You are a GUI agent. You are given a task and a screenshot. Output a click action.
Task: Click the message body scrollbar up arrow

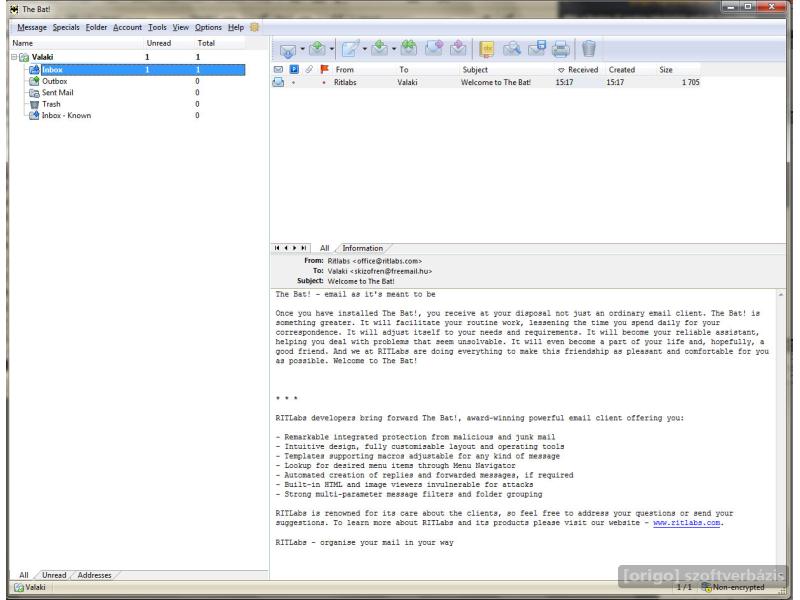[781, 294]
